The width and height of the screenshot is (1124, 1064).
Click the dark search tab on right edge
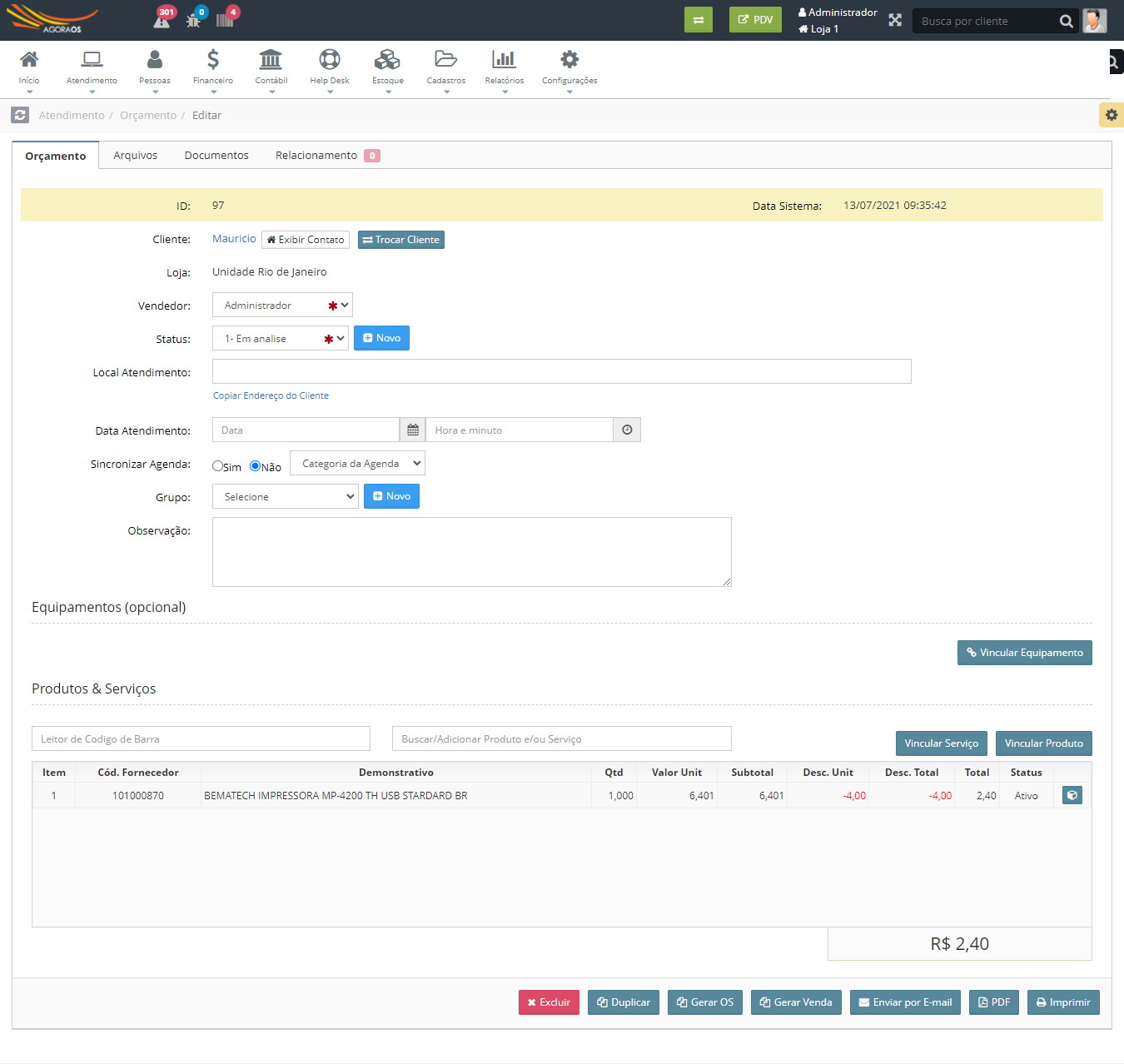(x=1116, y=62)
